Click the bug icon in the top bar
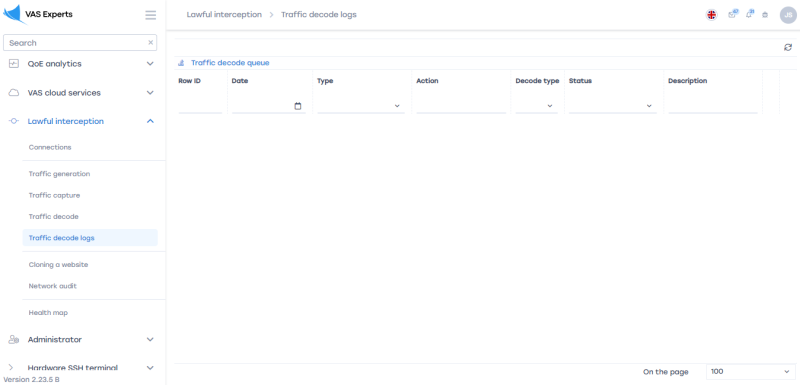 (765, 15)
